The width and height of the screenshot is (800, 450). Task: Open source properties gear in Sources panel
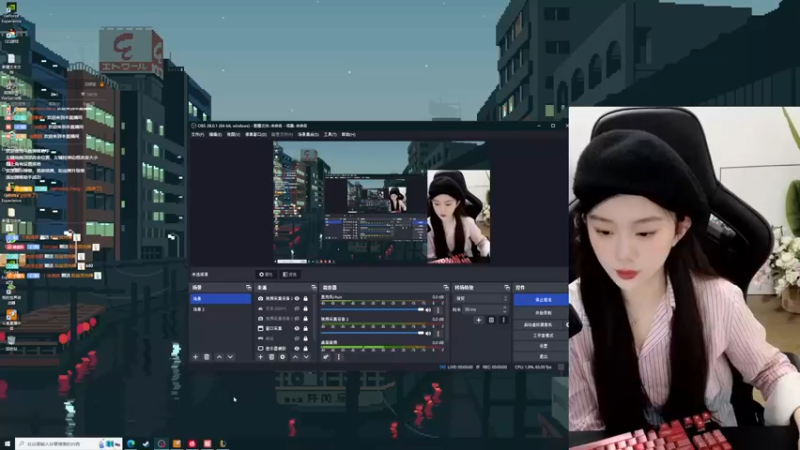tap(283, 357)
